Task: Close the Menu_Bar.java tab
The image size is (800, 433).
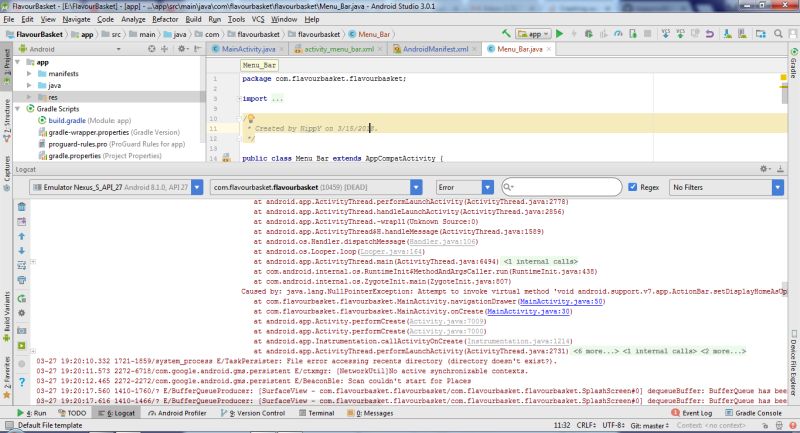Action: pyautogui.click(x=549, y=49)
